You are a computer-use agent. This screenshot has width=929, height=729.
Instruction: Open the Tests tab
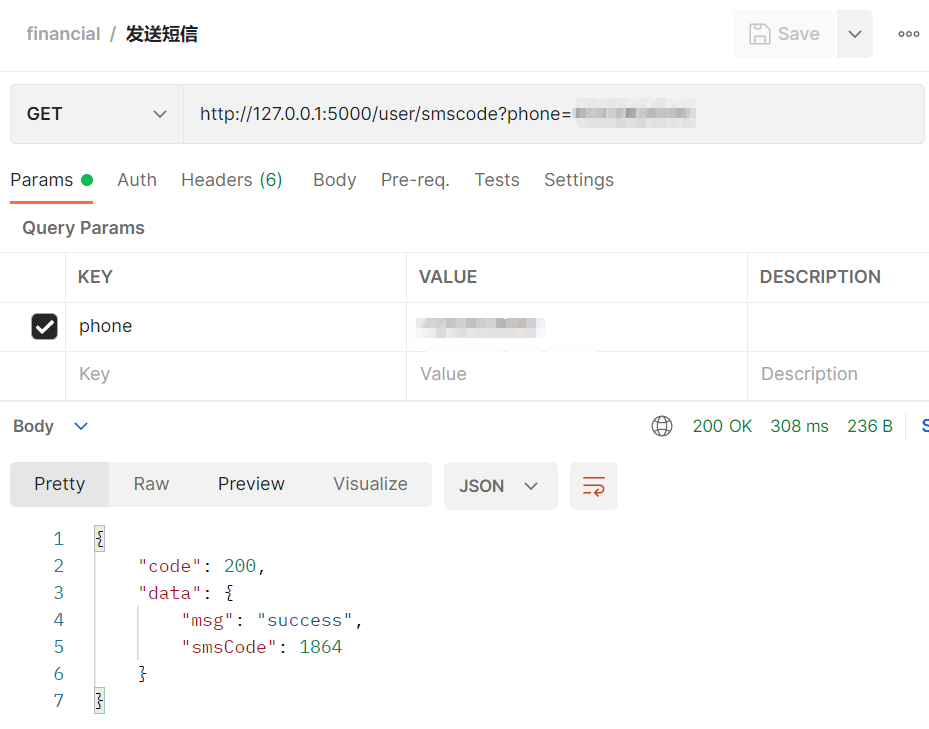point(496,180)
